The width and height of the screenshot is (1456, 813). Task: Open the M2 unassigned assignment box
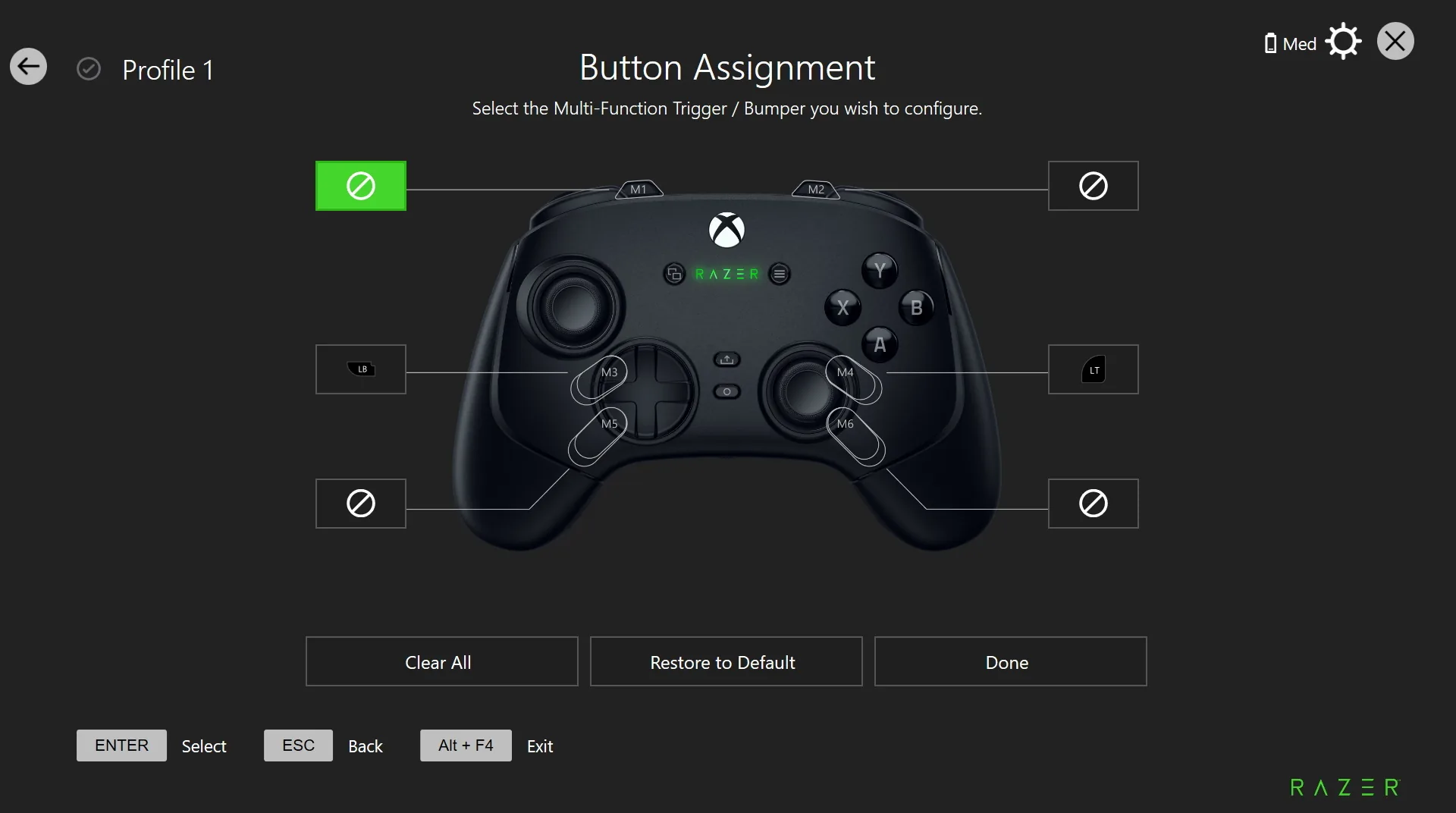pos(1093,186)
